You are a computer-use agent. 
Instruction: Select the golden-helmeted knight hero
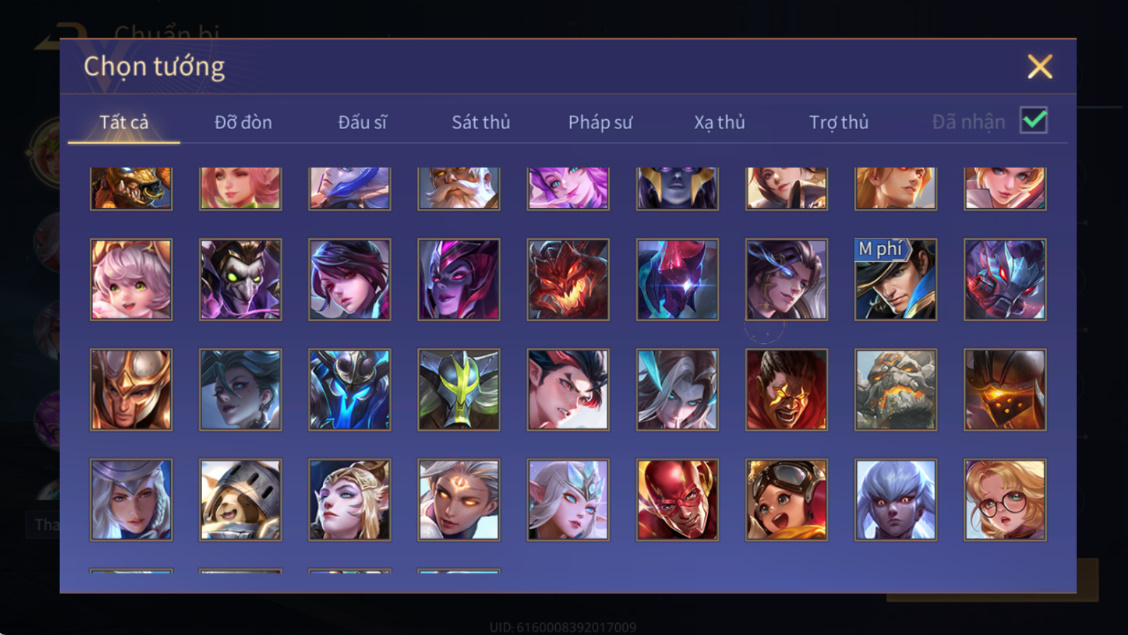(x=131, y=390)
